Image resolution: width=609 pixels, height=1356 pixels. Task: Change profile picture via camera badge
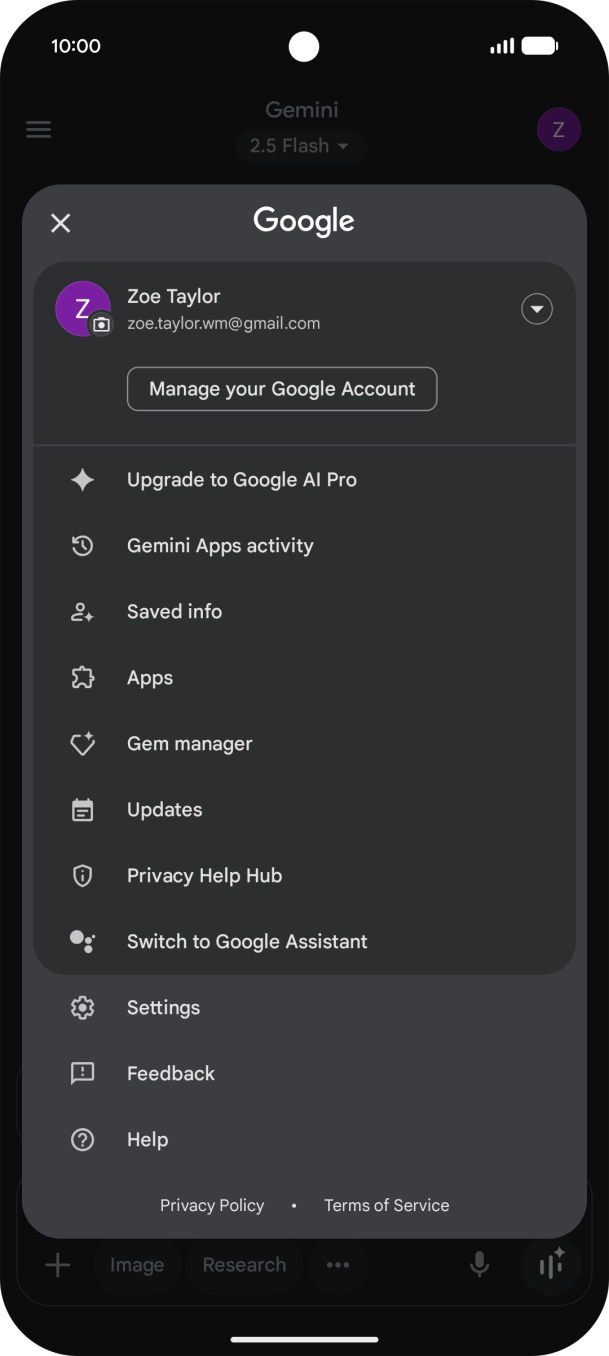tap(101, 325)
